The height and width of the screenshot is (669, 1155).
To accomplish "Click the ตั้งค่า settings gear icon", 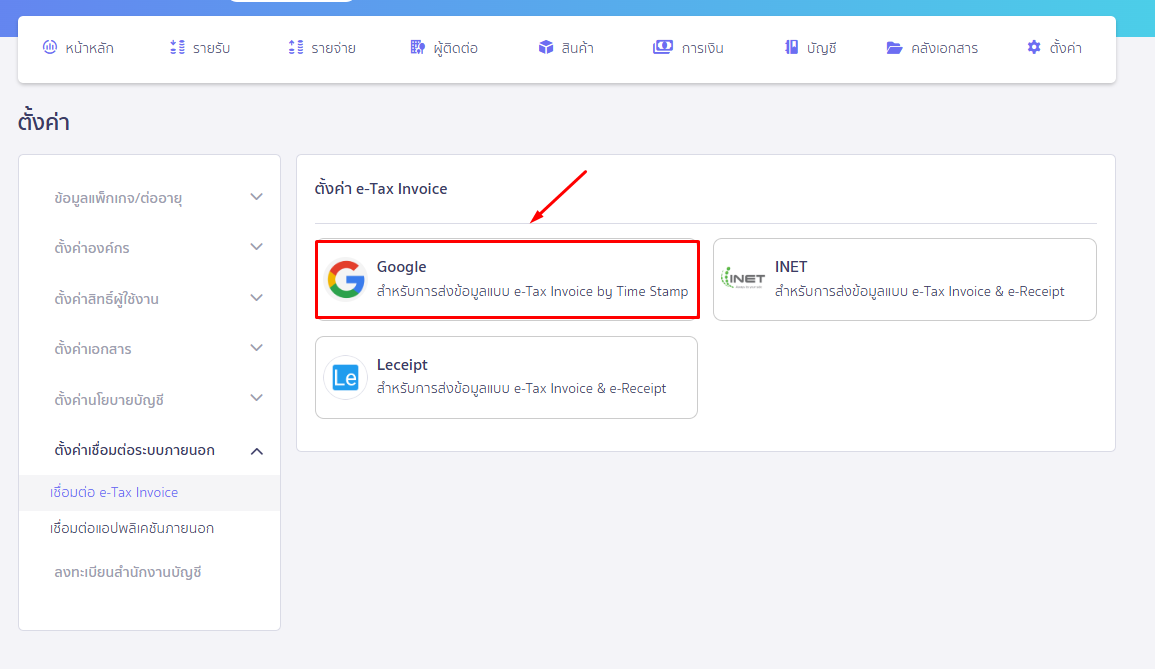I will [x=1033, y=46].
